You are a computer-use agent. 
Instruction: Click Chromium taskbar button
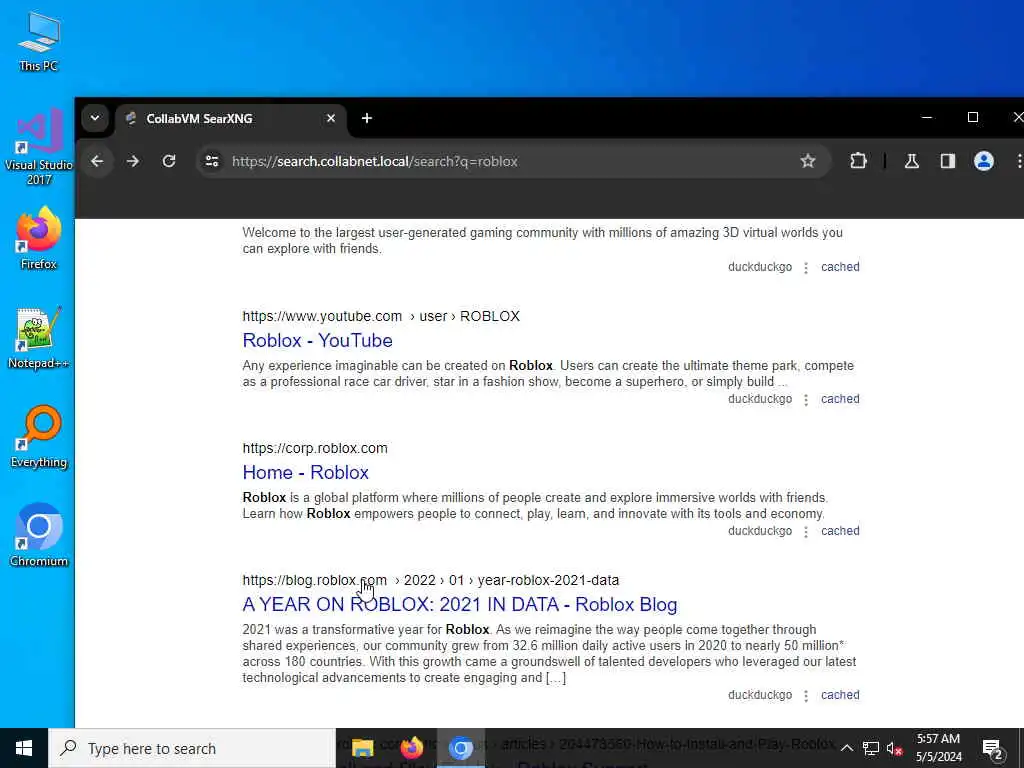(460, 748)
